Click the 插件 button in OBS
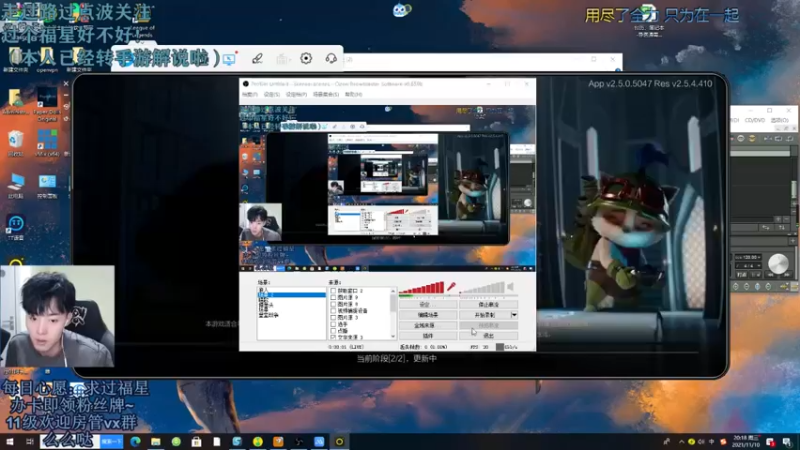The image size is (800, 450). (x=427, y=336)
